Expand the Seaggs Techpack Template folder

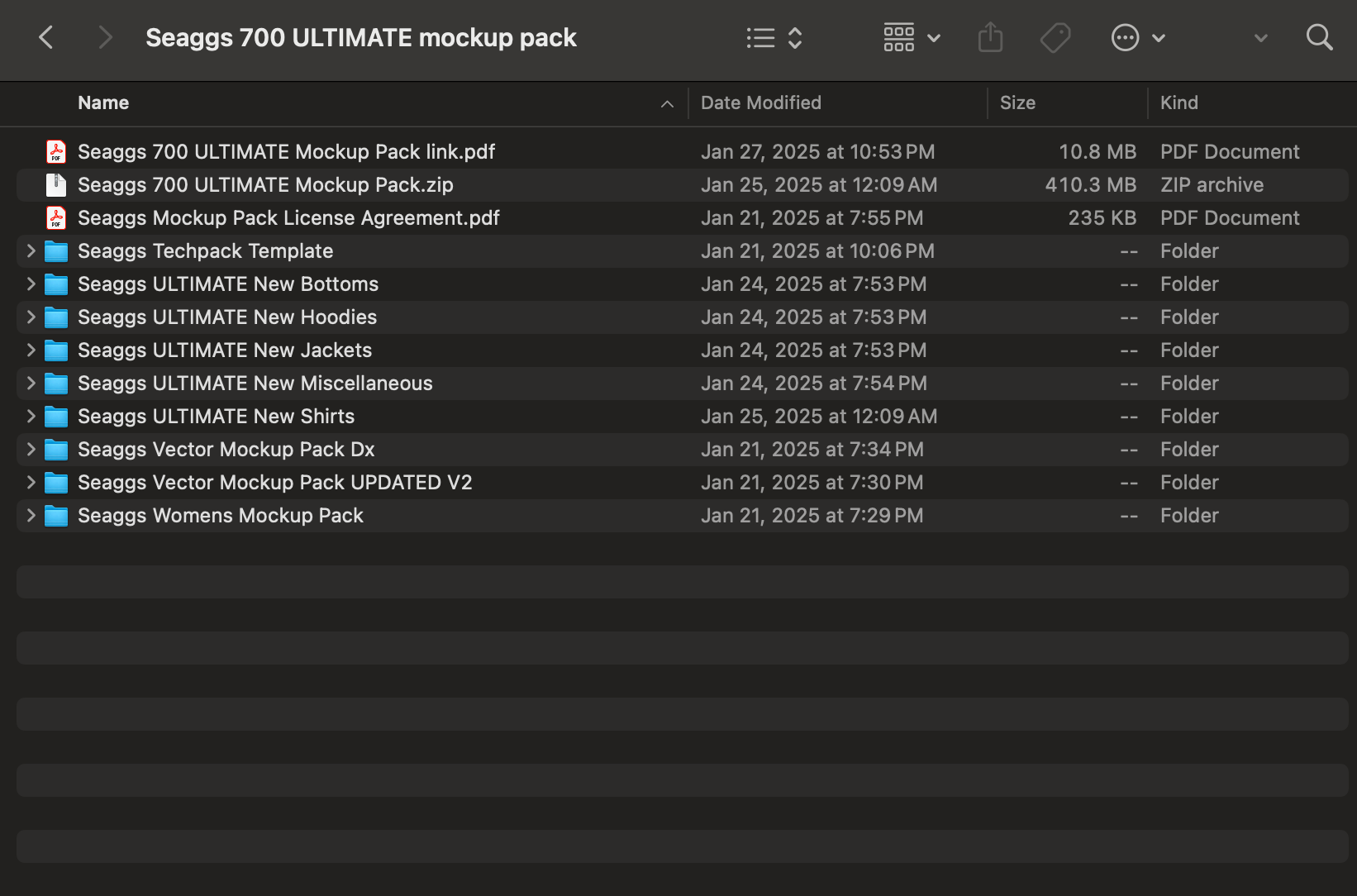pyautogui.click(x=31, y=251)
